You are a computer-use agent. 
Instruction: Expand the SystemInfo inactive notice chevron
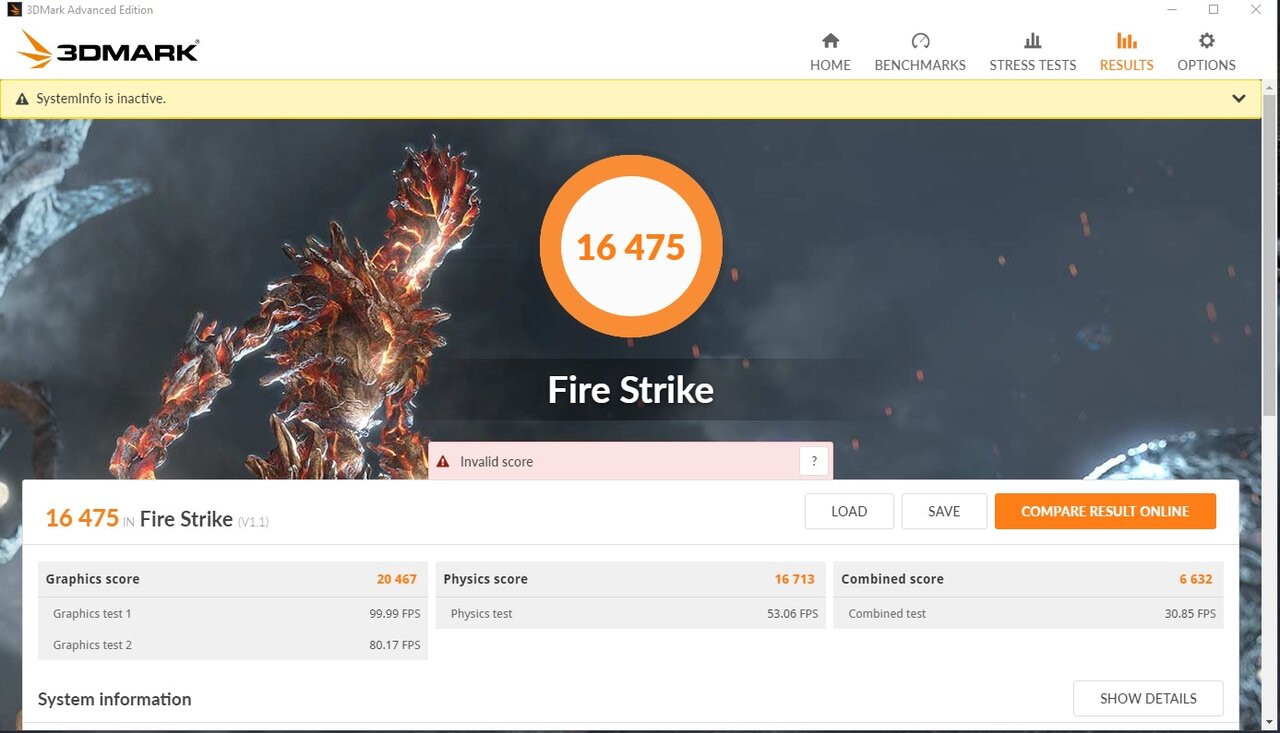(x=1239, y=99)
